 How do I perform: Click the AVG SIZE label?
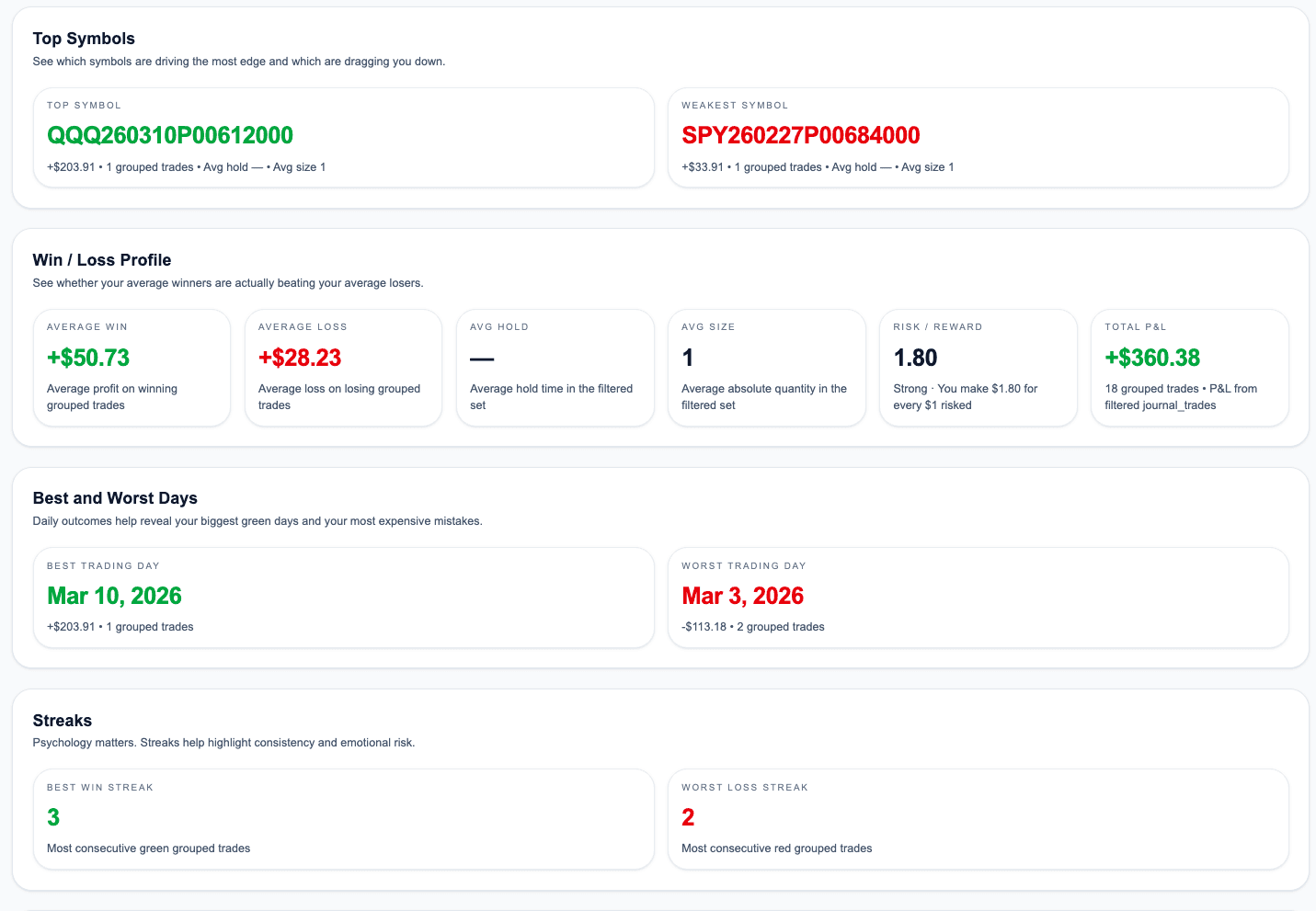(708, 327)
